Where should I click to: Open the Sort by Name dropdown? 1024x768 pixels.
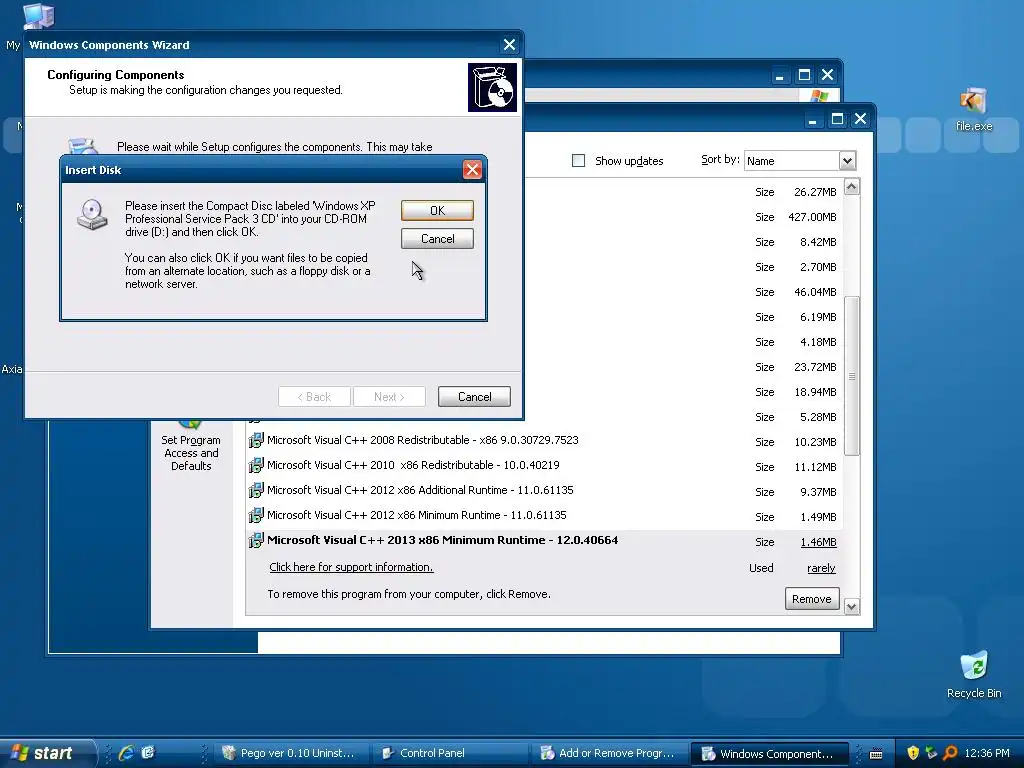847,161
